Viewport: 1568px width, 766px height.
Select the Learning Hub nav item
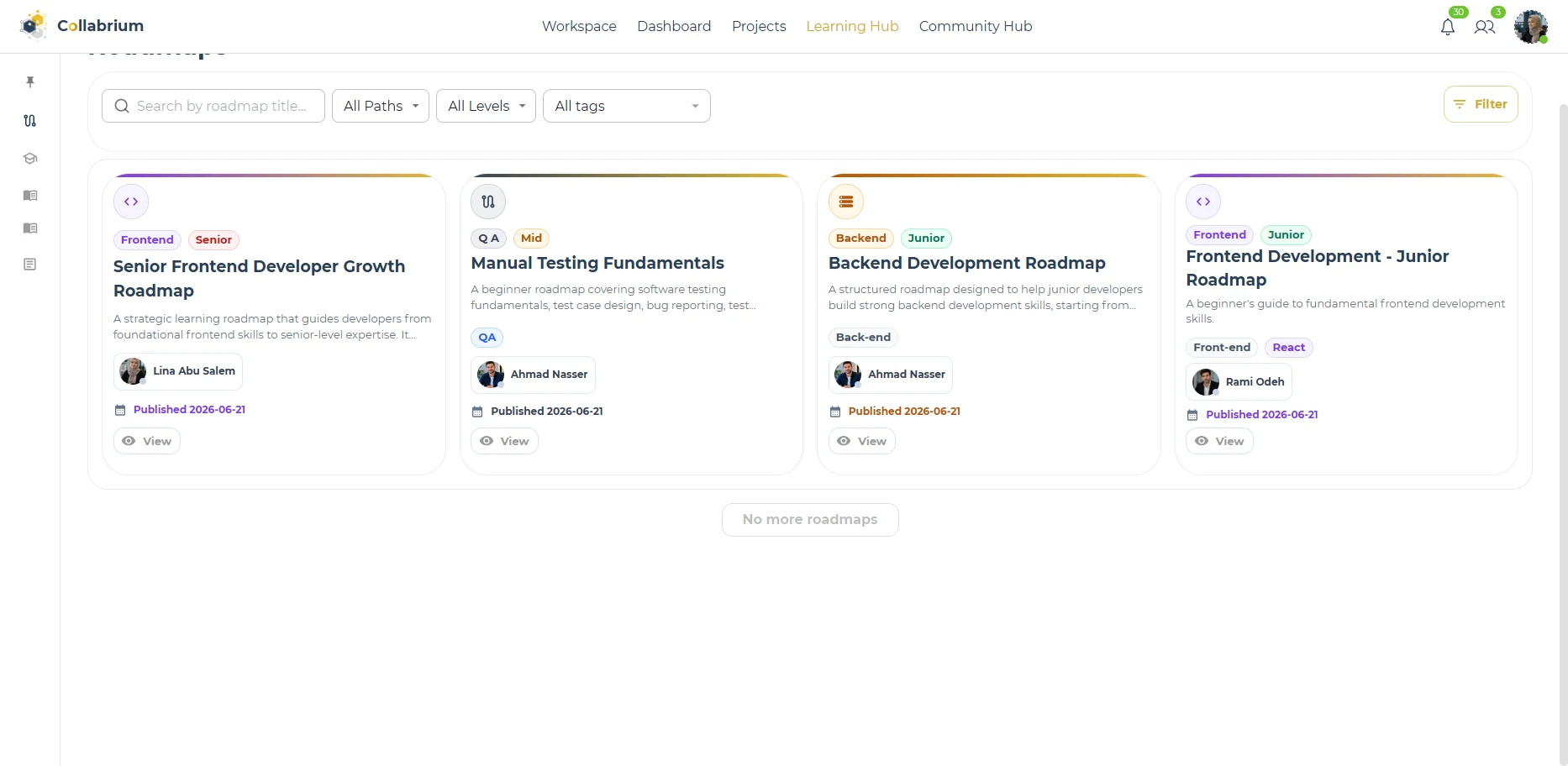[x=852, y=26]
